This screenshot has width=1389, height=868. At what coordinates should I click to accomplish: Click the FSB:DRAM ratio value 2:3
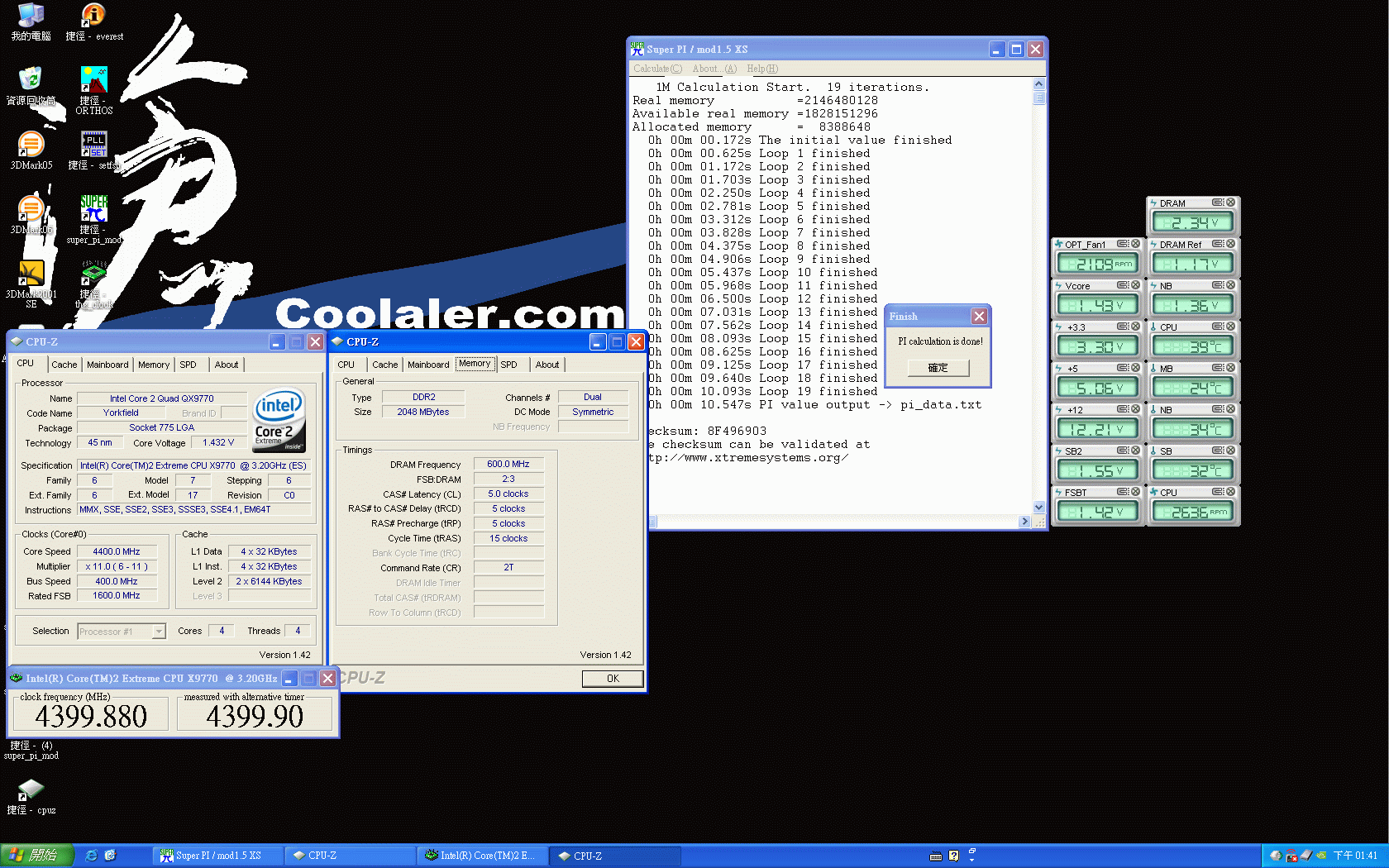(x=508, y=479)
